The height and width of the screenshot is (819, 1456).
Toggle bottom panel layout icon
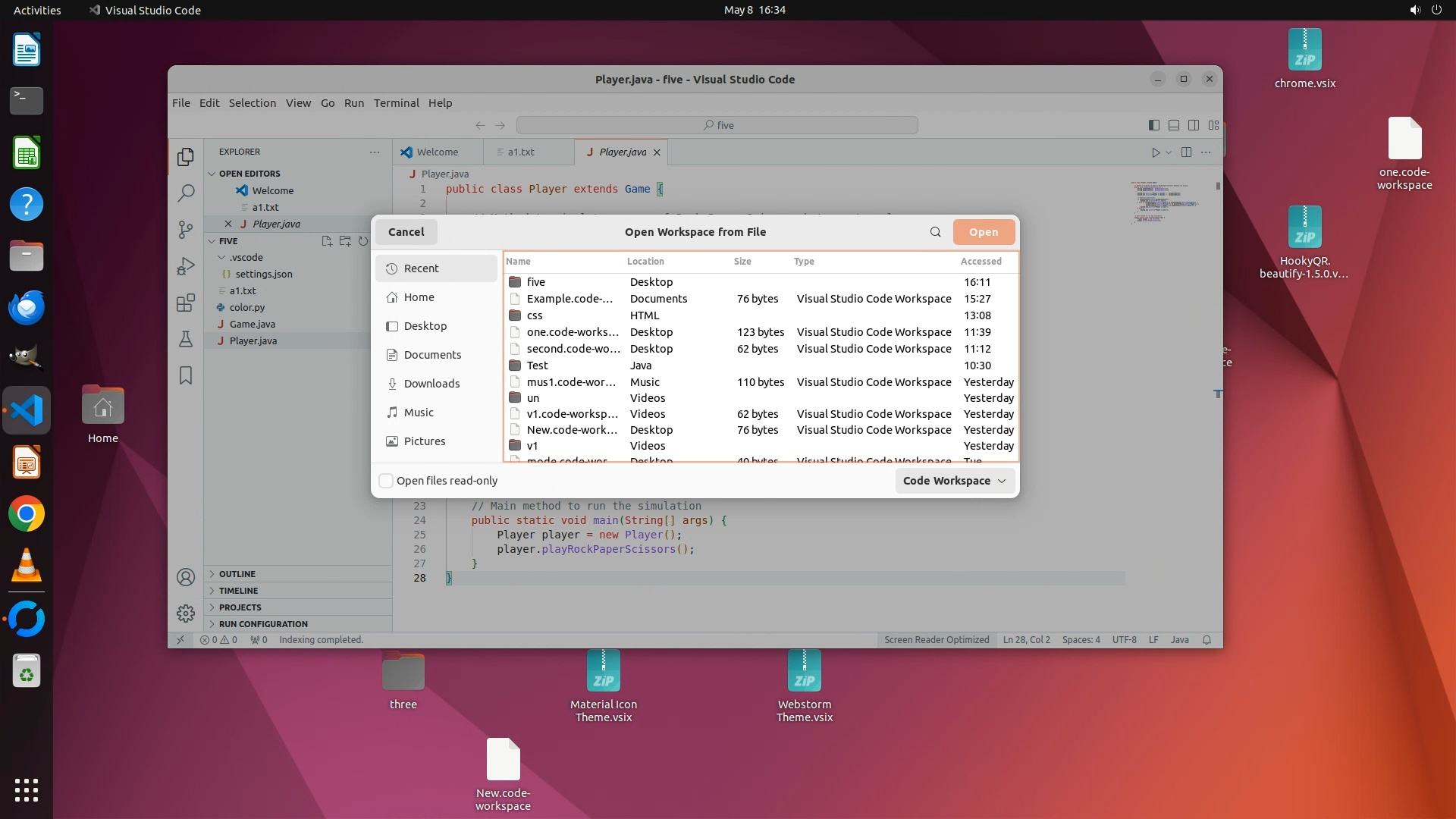pyautogui.click(x=1173, y=125)
